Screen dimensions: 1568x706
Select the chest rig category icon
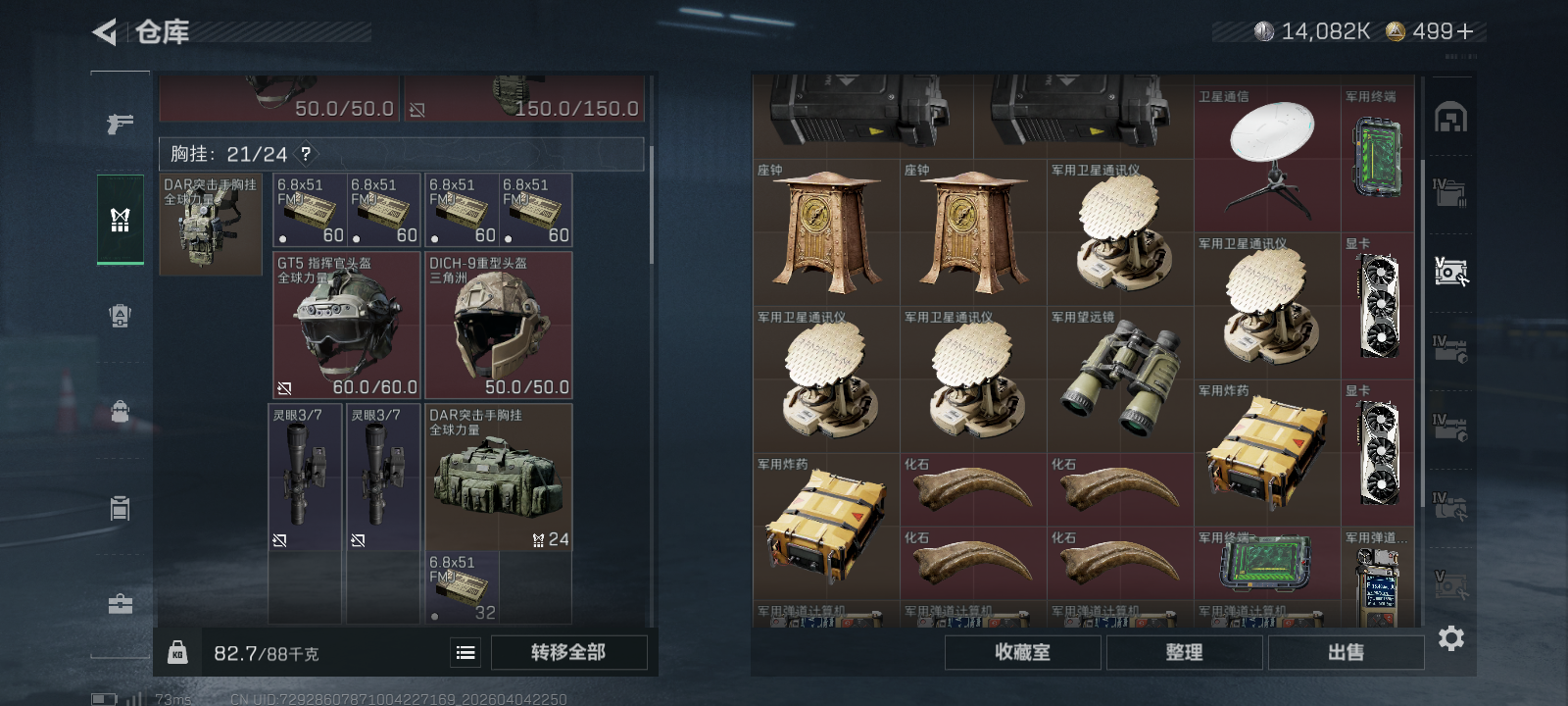pos(121,220)
